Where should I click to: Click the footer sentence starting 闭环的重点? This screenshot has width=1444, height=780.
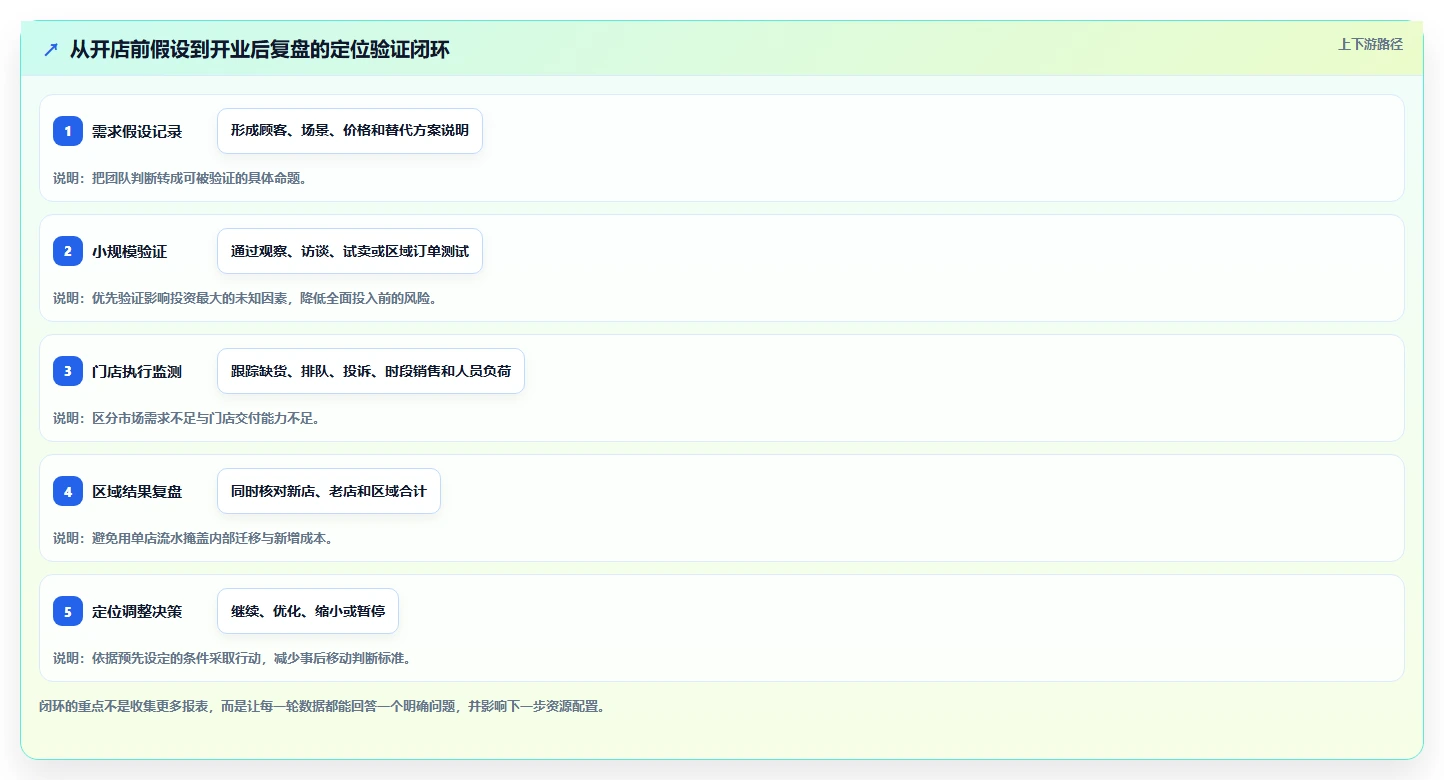322,706
